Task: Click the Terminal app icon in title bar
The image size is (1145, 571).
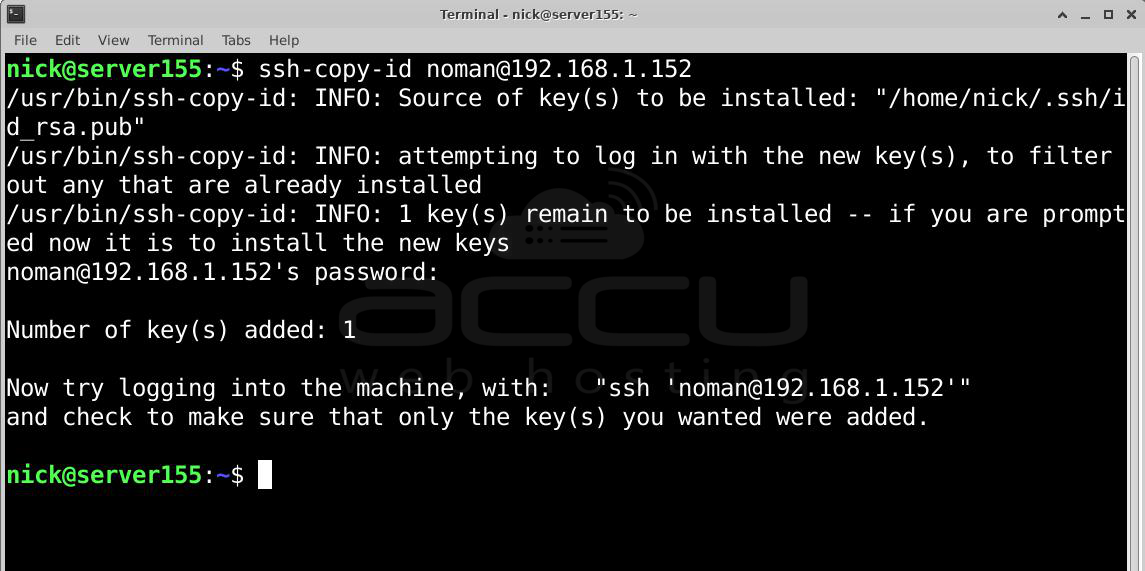Action: tap(15, 13)
